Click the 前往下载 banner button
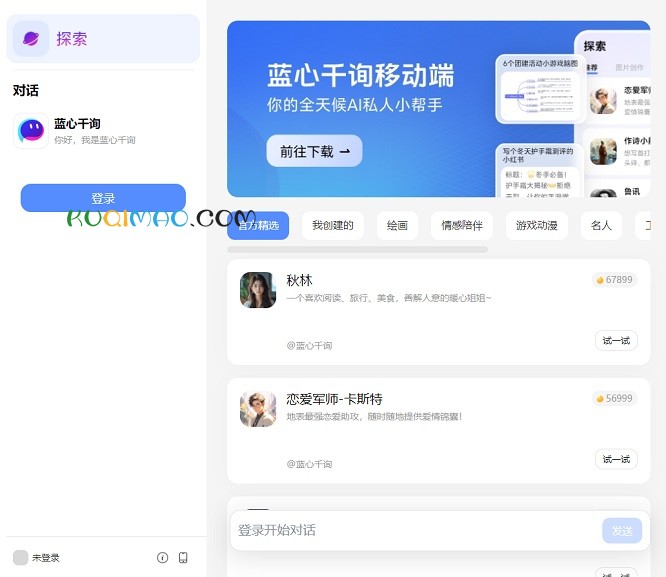The width and height of the screenshot is (666, 577). pos(314,151)
